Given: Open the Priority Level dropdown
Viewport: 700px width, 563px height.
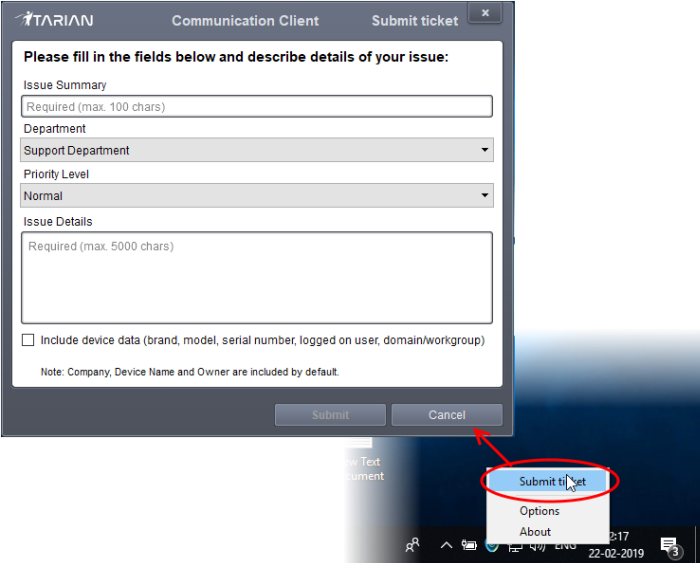Looking at the screenshot, I should [257, 196].
